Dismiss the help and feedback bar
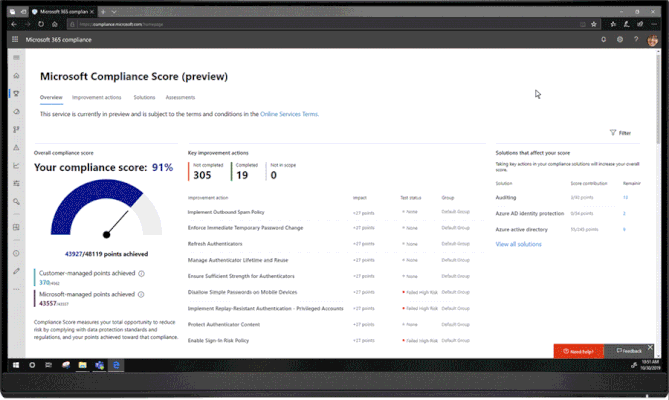The image size is (669, 400). point(650,348)
